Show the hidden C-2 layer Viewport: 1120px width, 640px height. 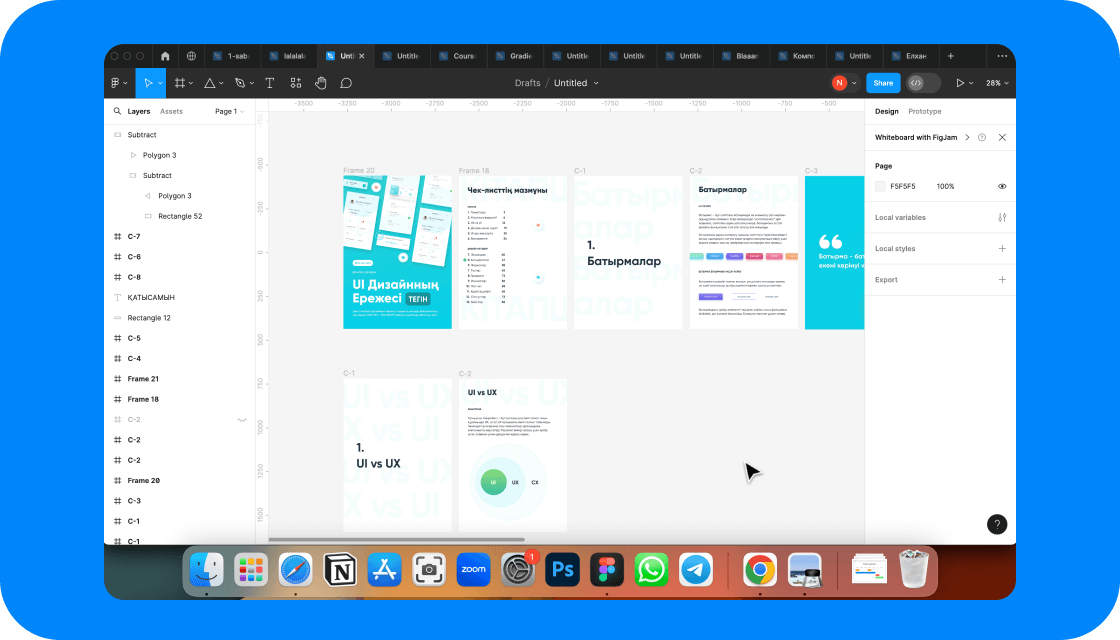click(x=241, y=420)
